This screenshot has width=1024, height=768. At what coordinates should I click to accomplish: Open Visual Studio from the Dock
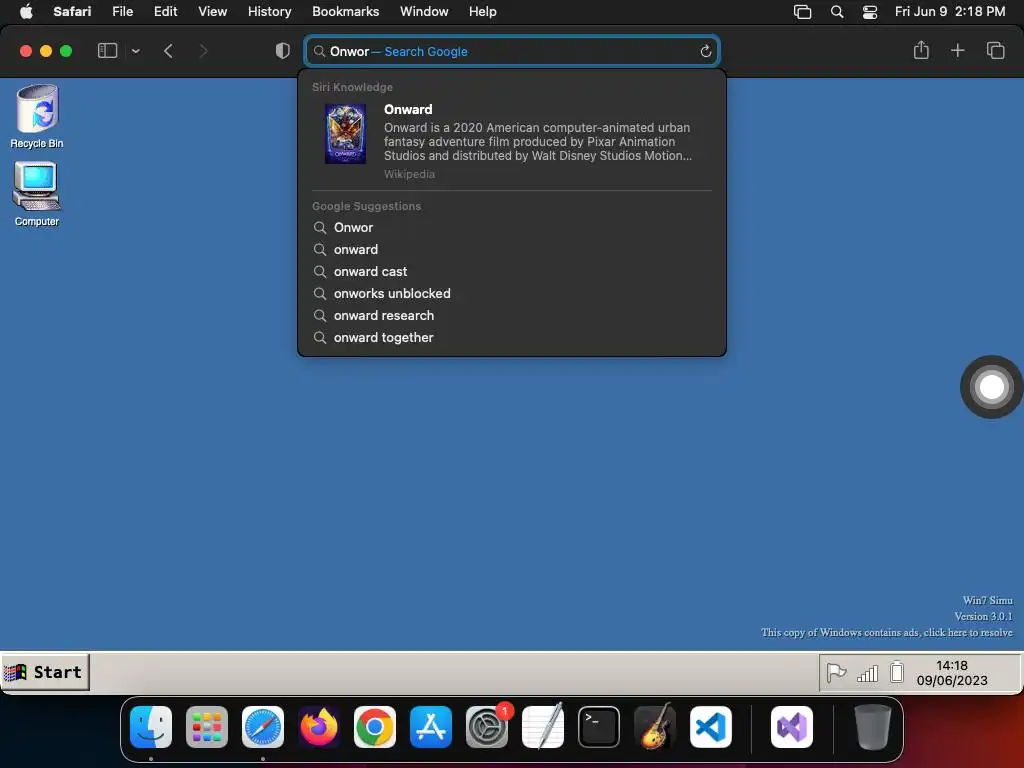(x=792, y=727)
